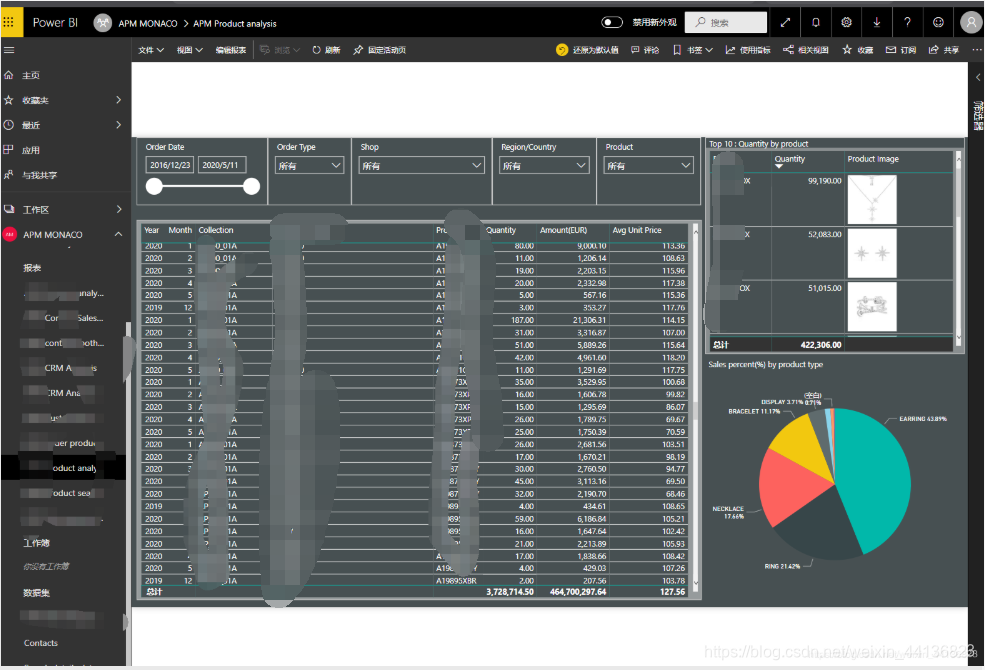Open the Shop slicer dropdown

click(x=422, y=166)
